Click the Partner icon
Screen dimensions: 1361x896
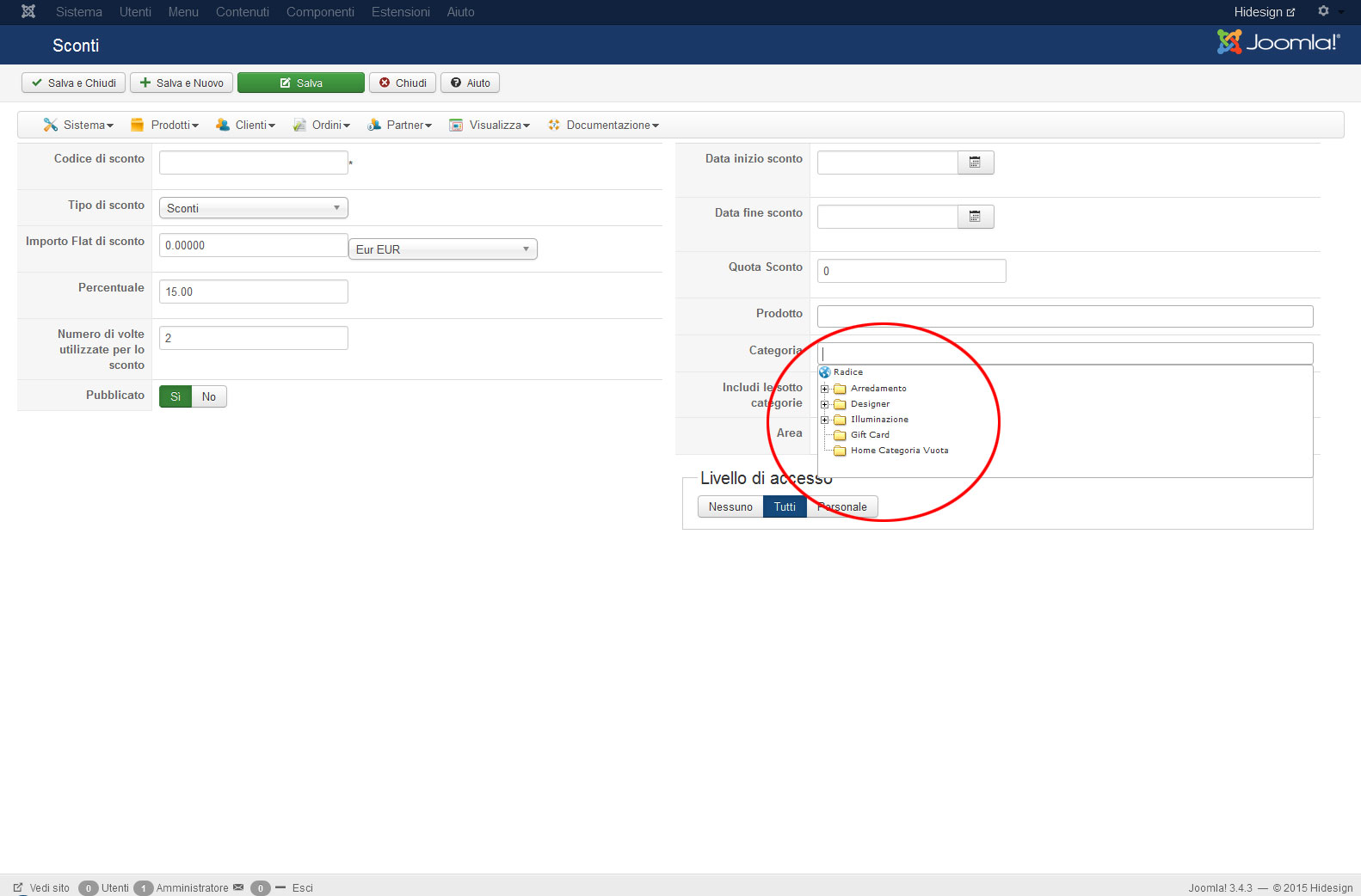point(374,125)
